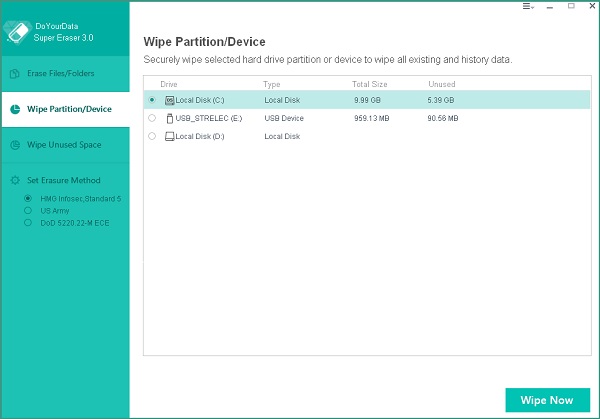Select the USB_STRELEC (E:) radio button
This screenshot has width=600, height=419.
coord(152,118)
